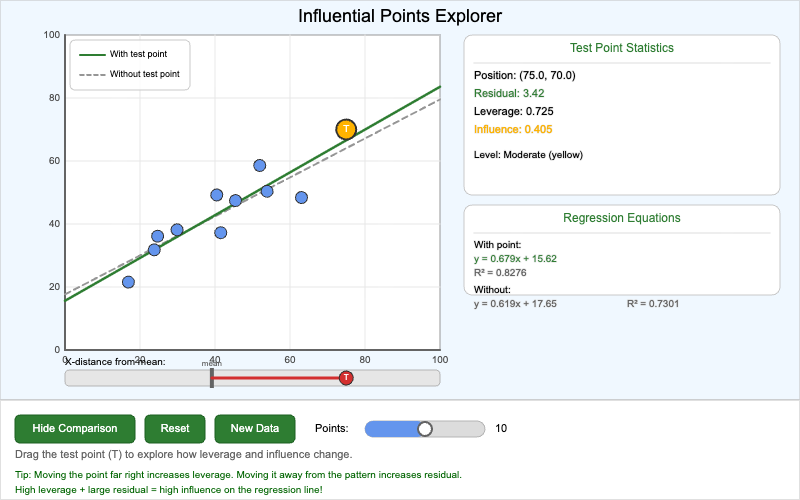Click the Residual: 3.42 value

tap(509, 93)
